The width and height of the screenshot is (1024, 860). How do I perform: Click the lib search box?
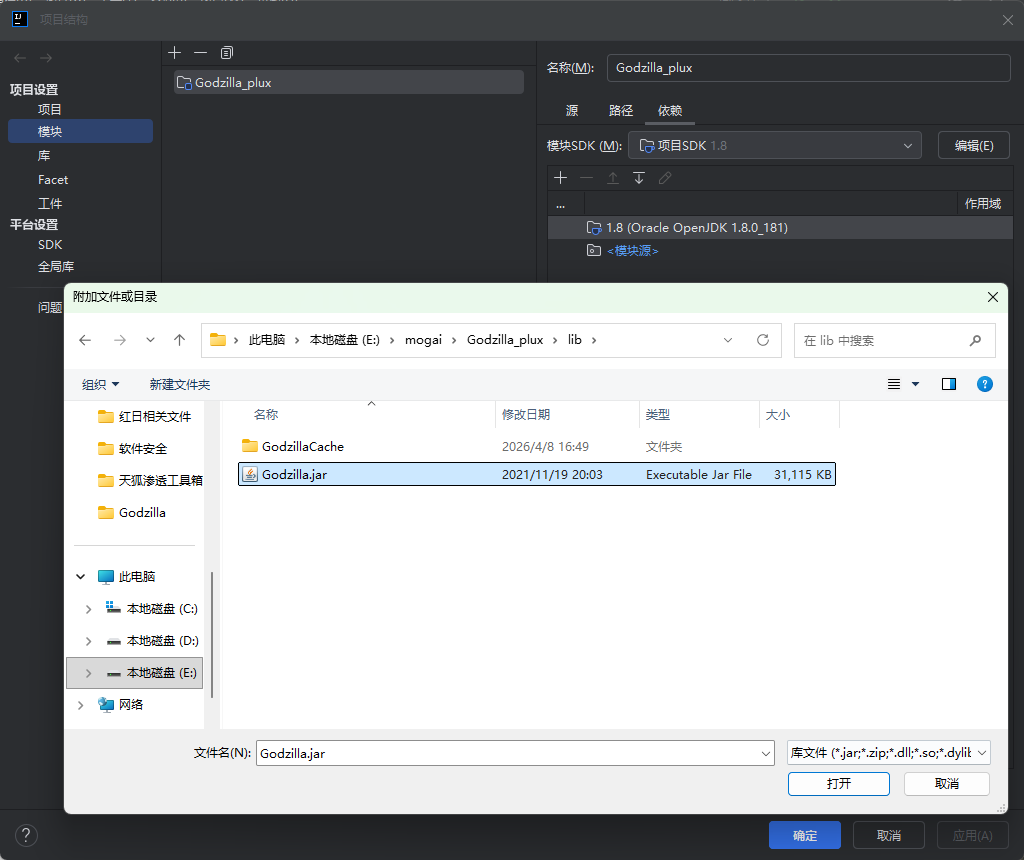tap(894, 340)
